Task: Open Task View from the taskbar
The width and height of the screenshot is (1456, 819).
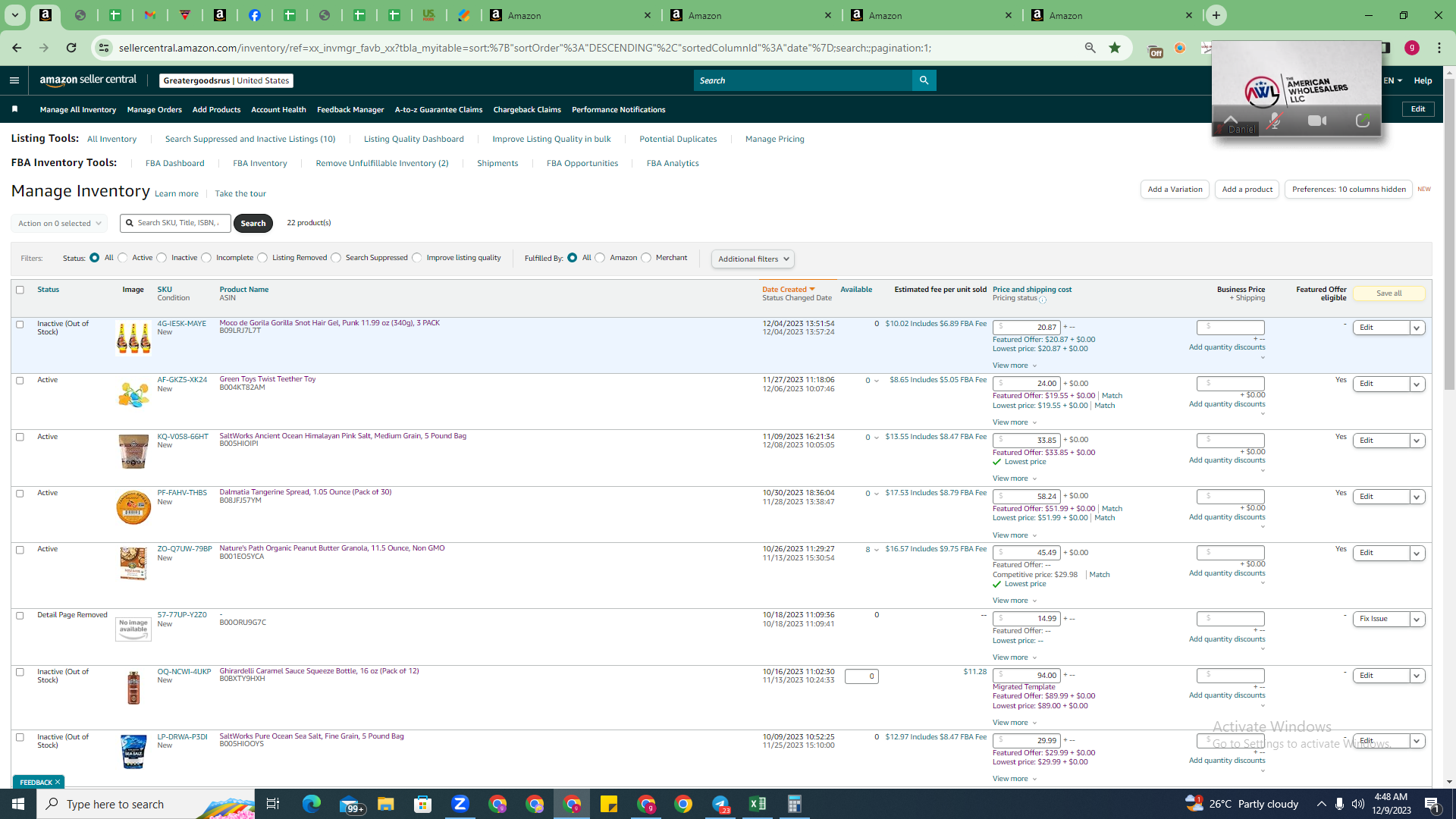Action: (273, 804)
